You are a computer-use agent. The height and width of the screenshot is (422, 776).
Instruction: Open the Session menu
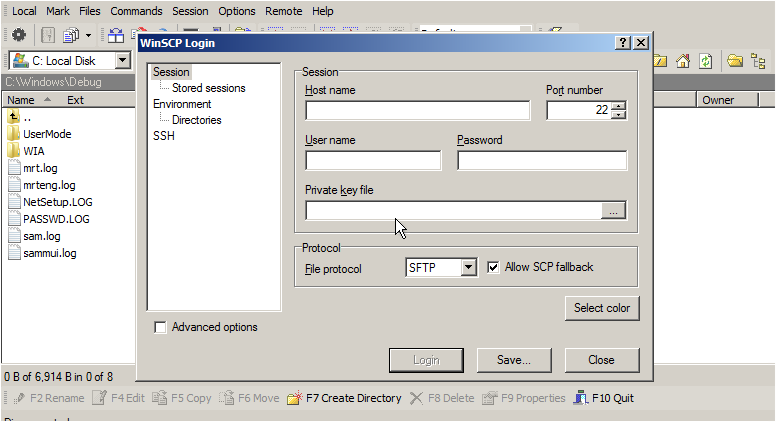[190, 11]
